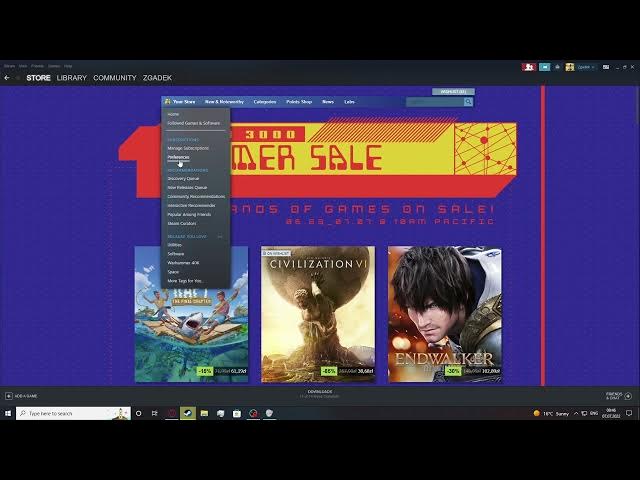Click the store search magnifier button
This screenshot has height=480, width=640.
(x=468, y=102)
